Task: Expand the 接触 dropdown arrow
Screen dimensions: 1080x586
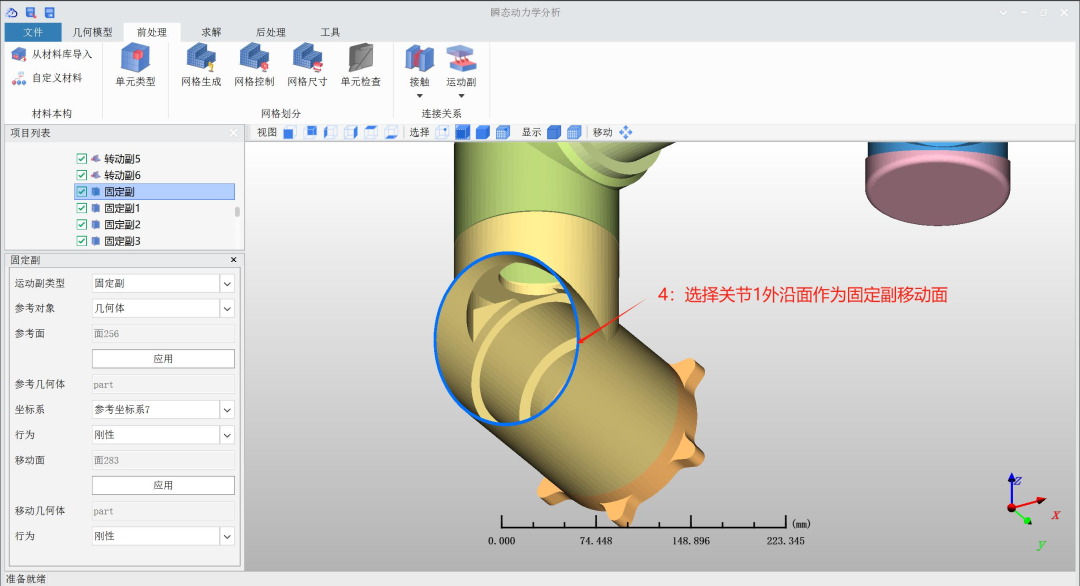Action: pyautogui.click(x=419, y=96)
